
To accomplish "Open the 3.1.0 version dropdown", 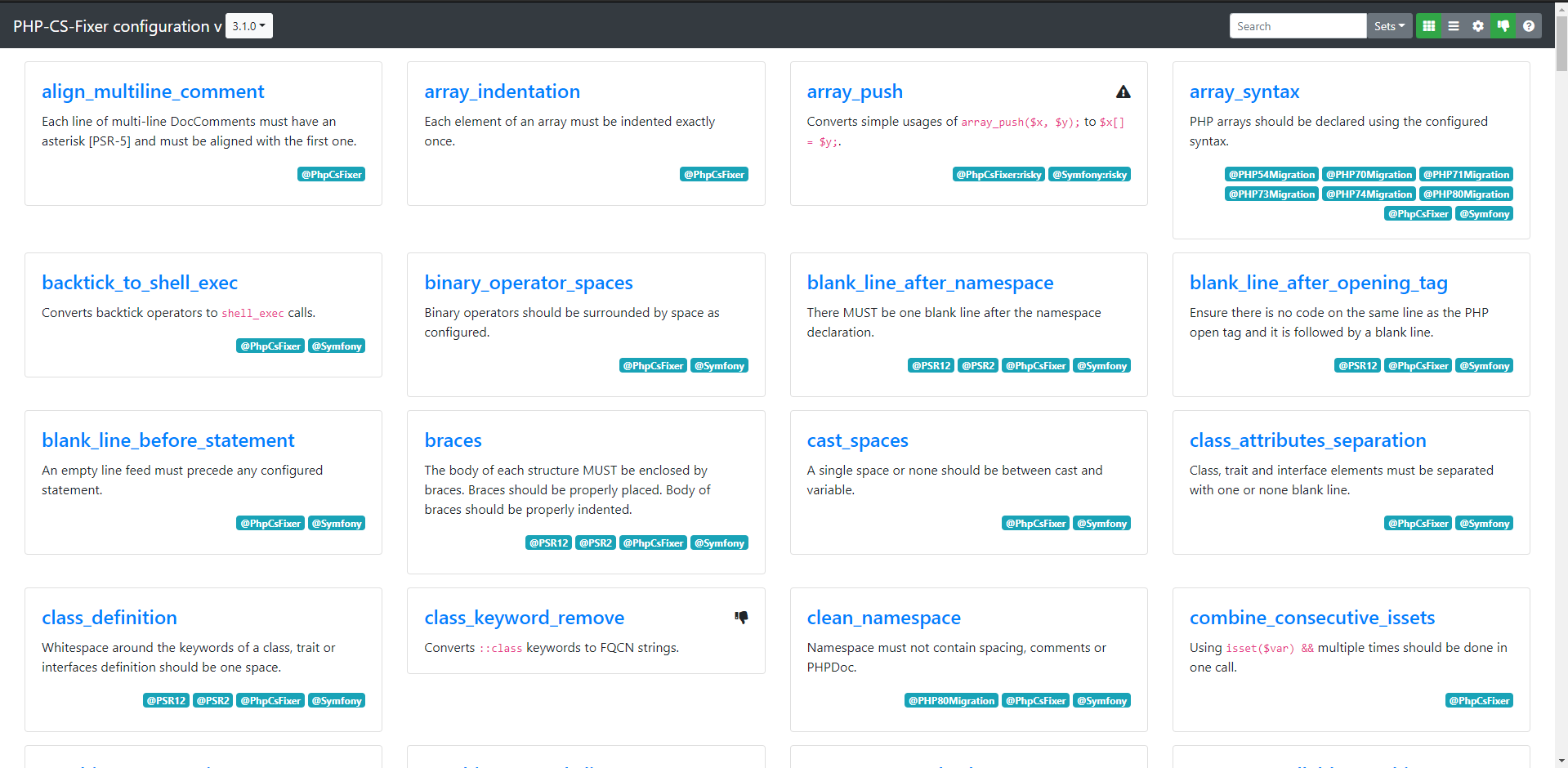I will point(249,26).
